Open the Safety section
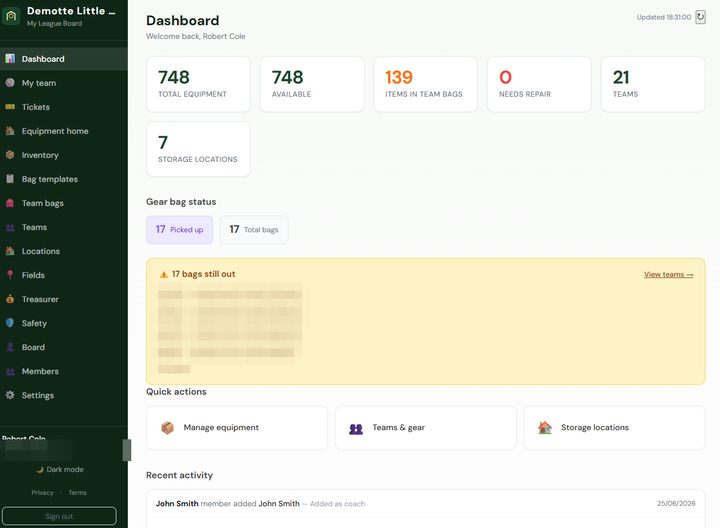 tap(64, 323)
